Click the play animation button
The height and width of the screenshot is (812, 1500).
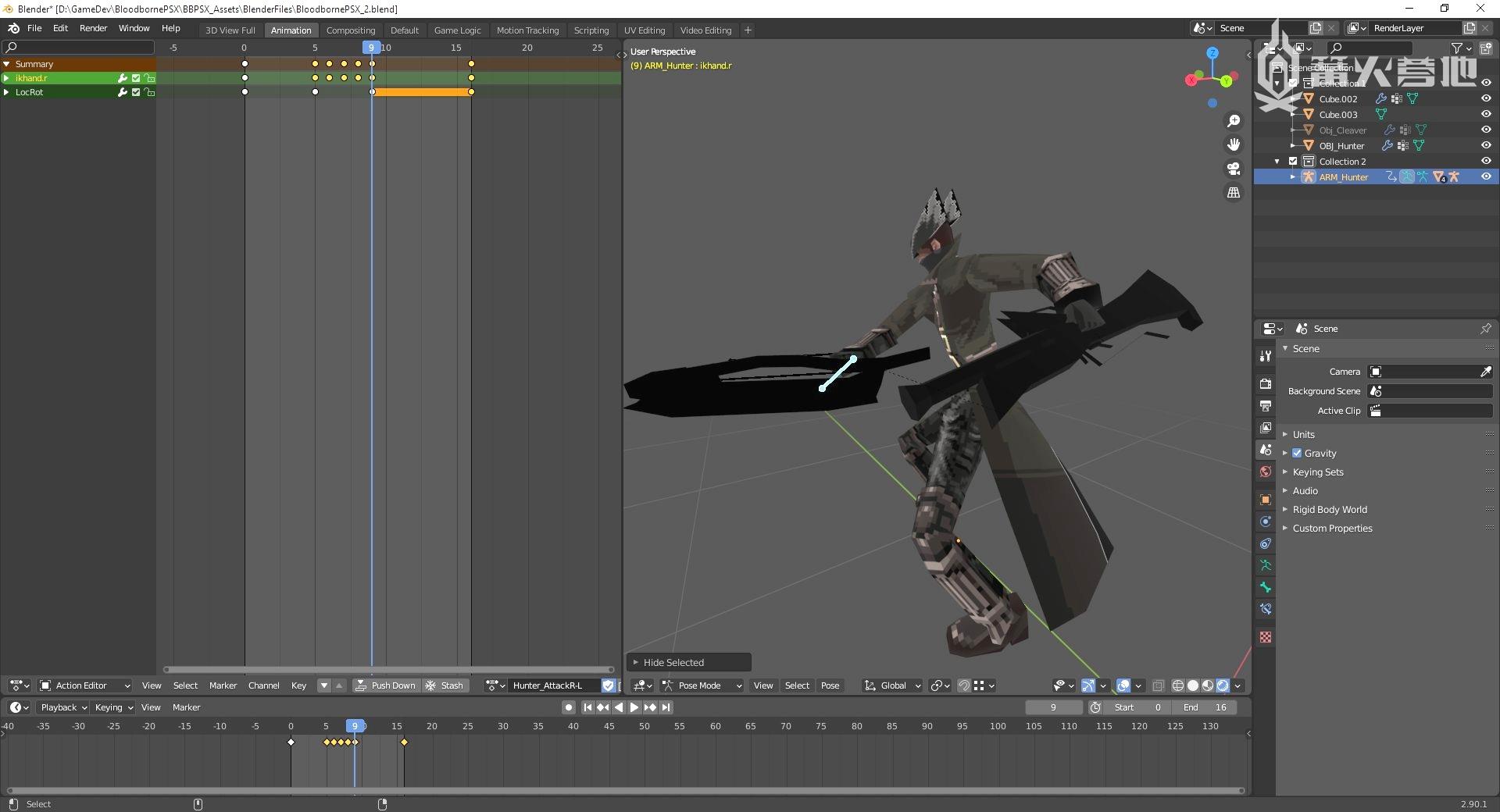coord(634,707)
